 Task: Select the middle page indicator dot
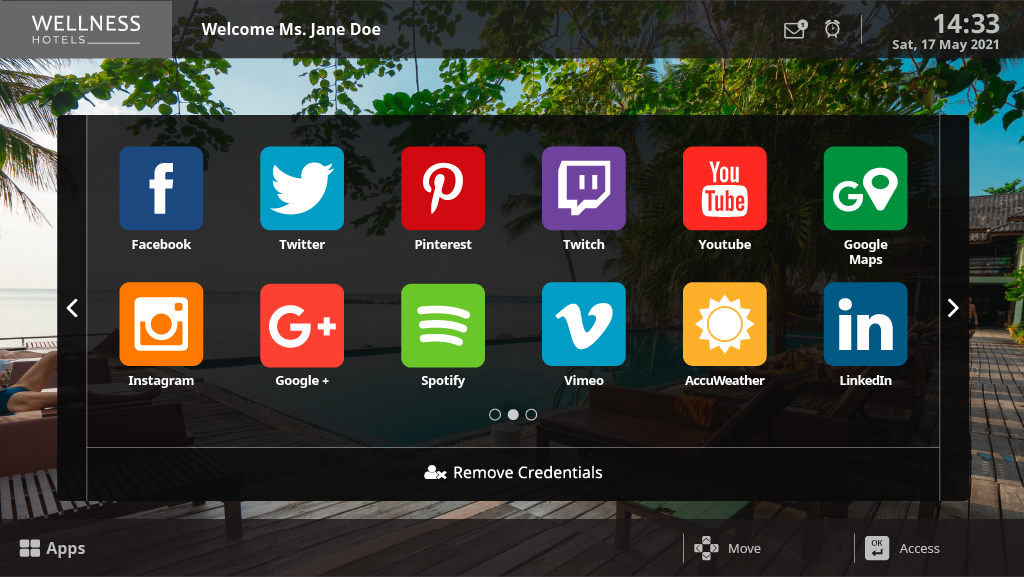pos(513,414)
